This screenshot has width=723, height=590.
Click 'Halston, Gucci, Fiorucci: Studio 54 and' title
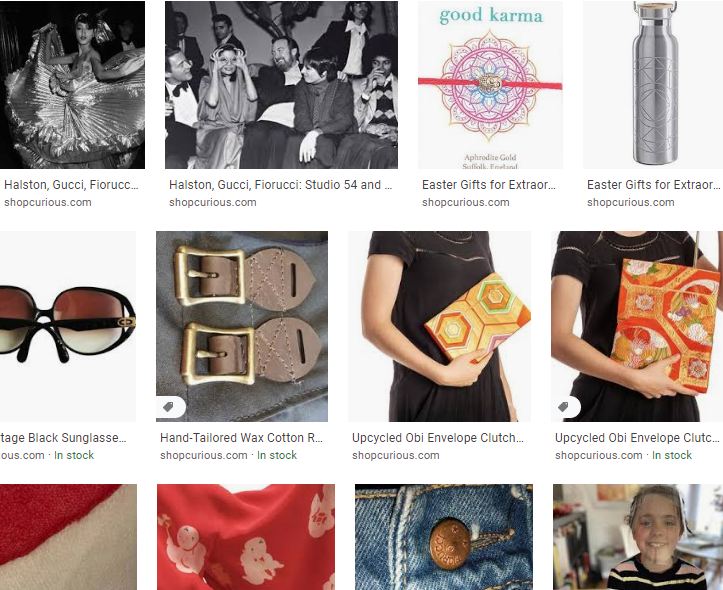coord(280,185)
